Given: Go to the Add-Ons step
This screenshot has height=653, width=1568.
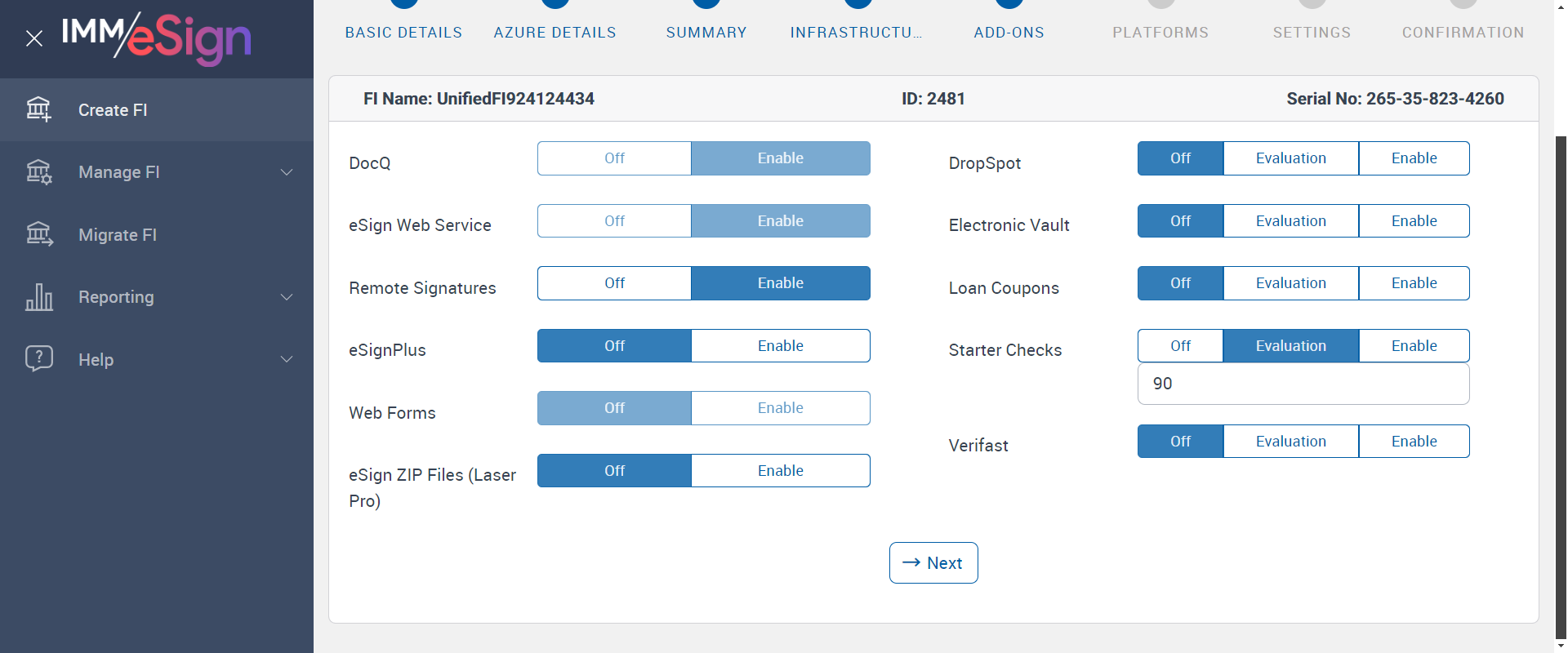Looking at the screenshot, I should tap(1009, 32).
